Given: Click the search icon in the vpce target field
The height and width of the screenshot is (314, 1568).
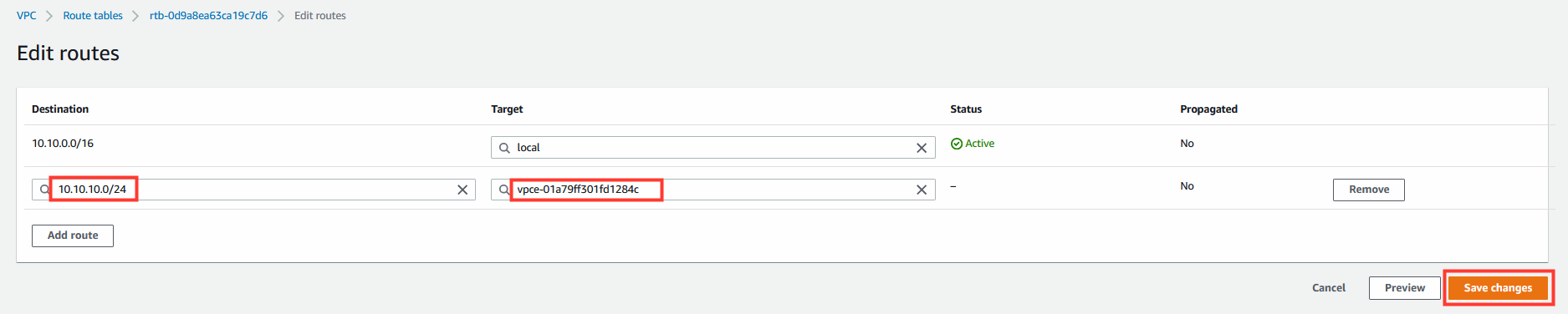Looking at the screenshot, I should point(504,190).
